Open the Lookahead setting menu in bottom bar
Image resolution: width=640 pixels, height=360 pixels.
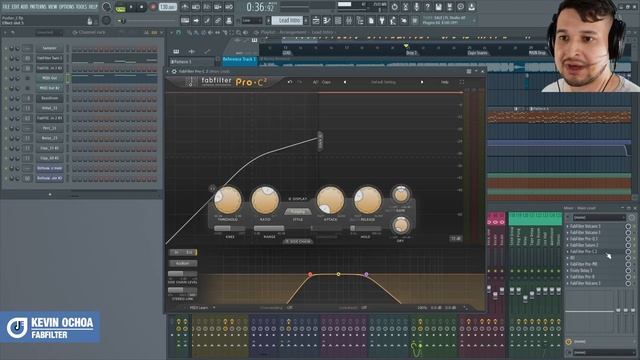point(364,308)
